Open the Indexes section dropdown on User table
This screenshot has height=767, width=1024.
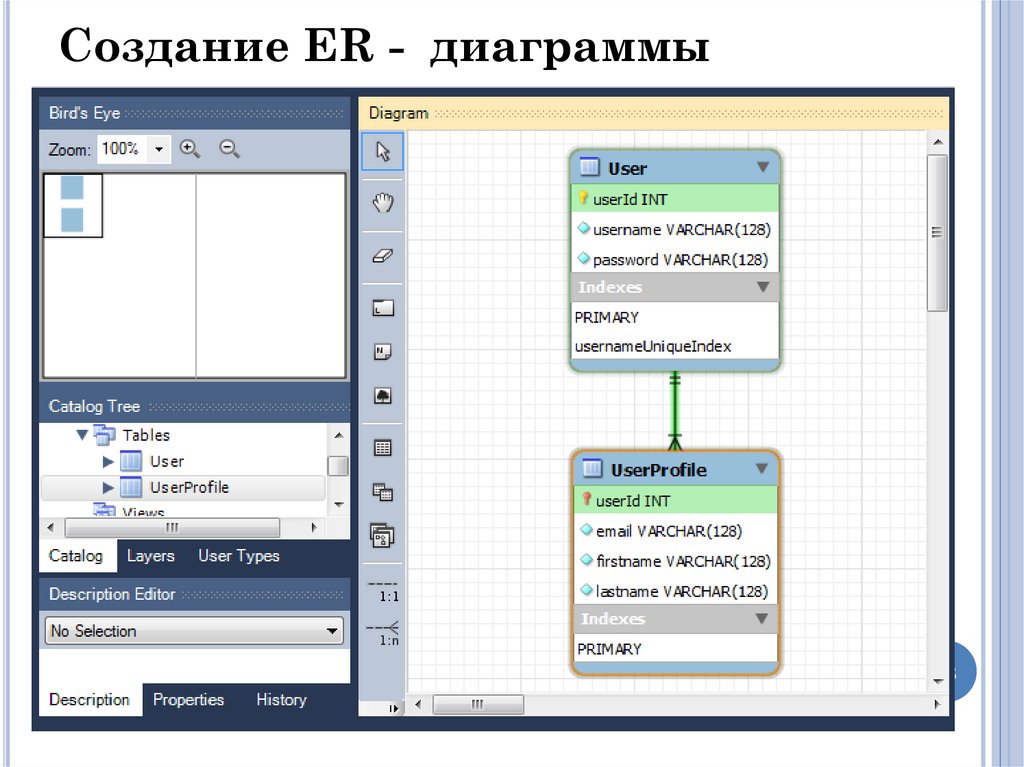click(x=764, y=287)
